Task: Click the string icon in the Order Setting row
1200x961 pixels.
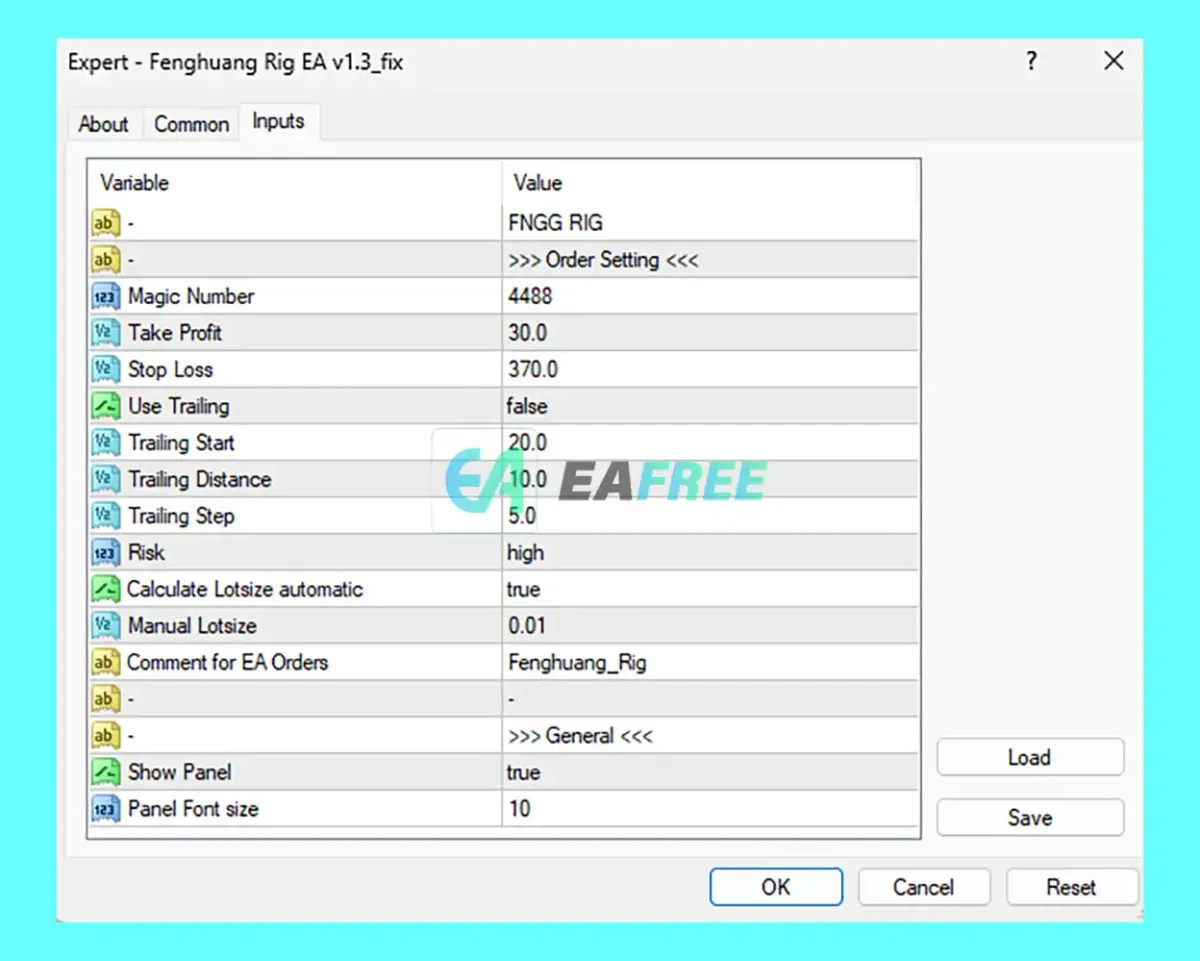Action: point(105,260)
